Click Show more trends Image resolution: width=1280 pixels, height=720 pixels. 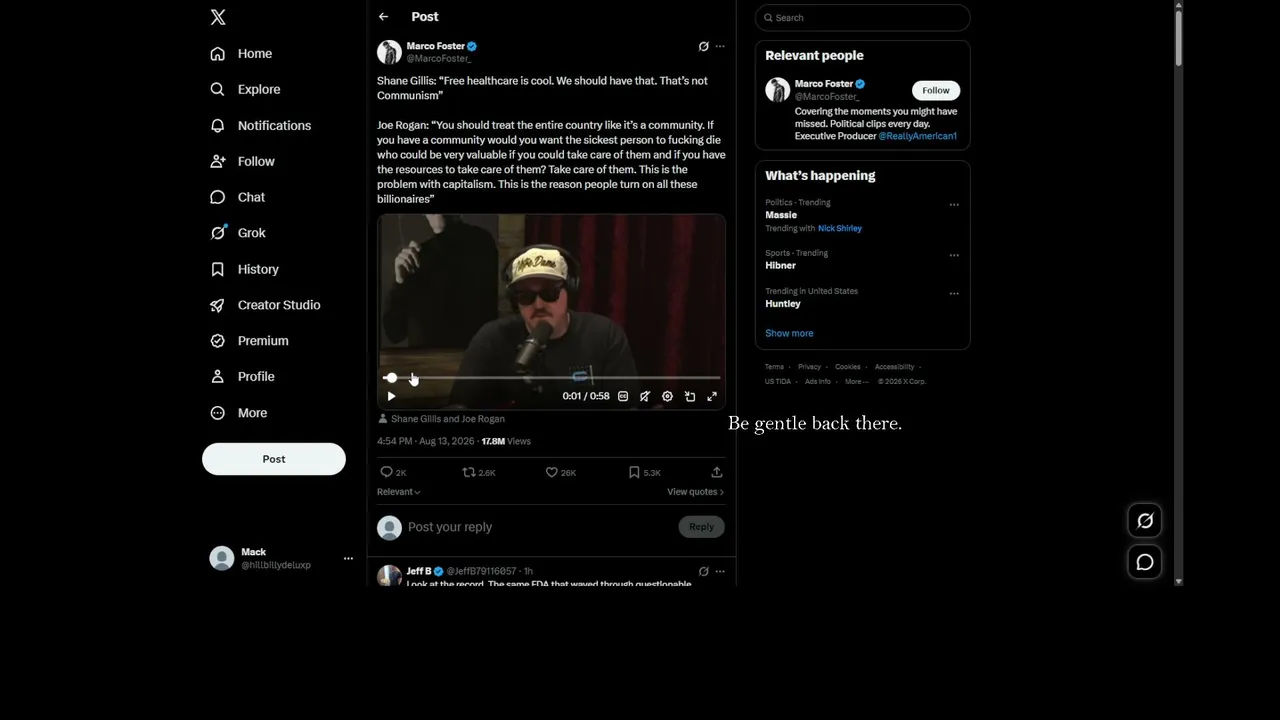tap(789, 334)
